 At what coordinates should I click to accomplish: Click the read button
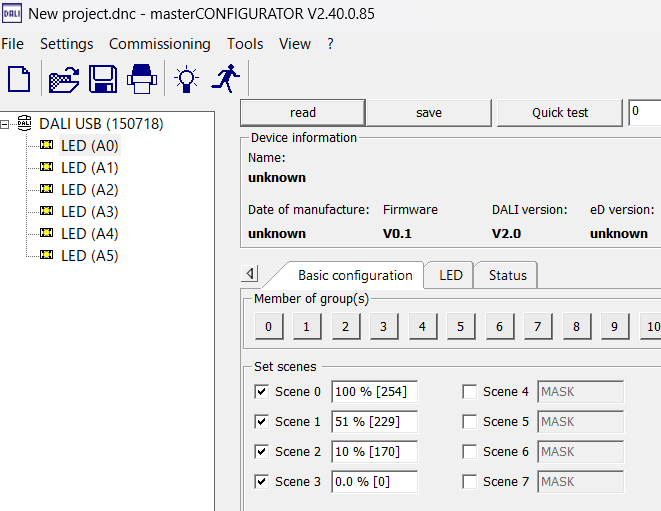tap(303, 113)
